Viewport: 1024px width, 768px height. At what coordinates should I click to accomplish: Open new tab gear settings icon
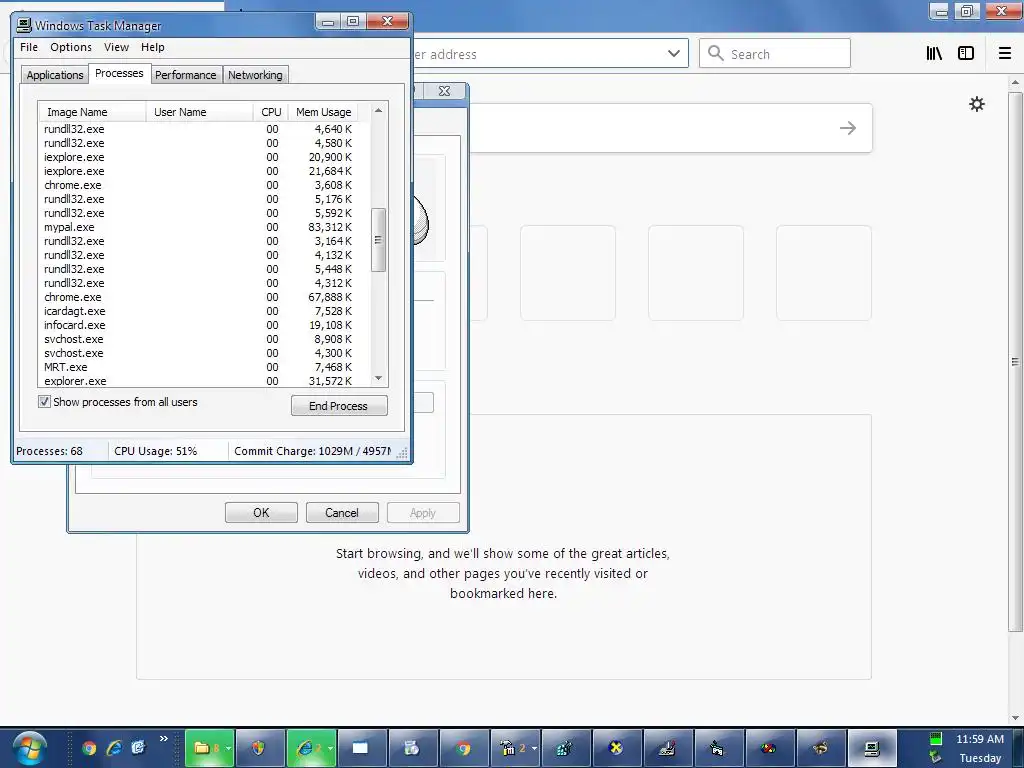976,104
